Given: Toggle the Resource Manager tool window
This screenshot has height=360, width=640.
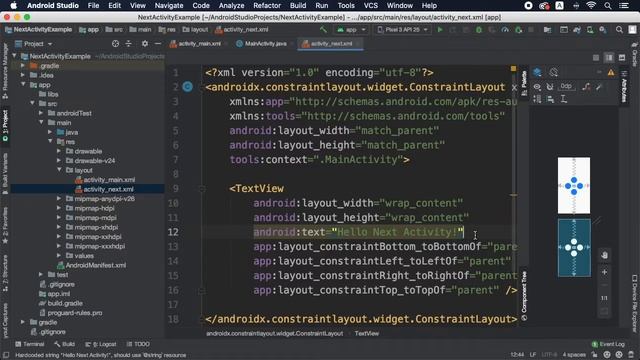Looking at the screenshot, I should [x=5, y=71].
